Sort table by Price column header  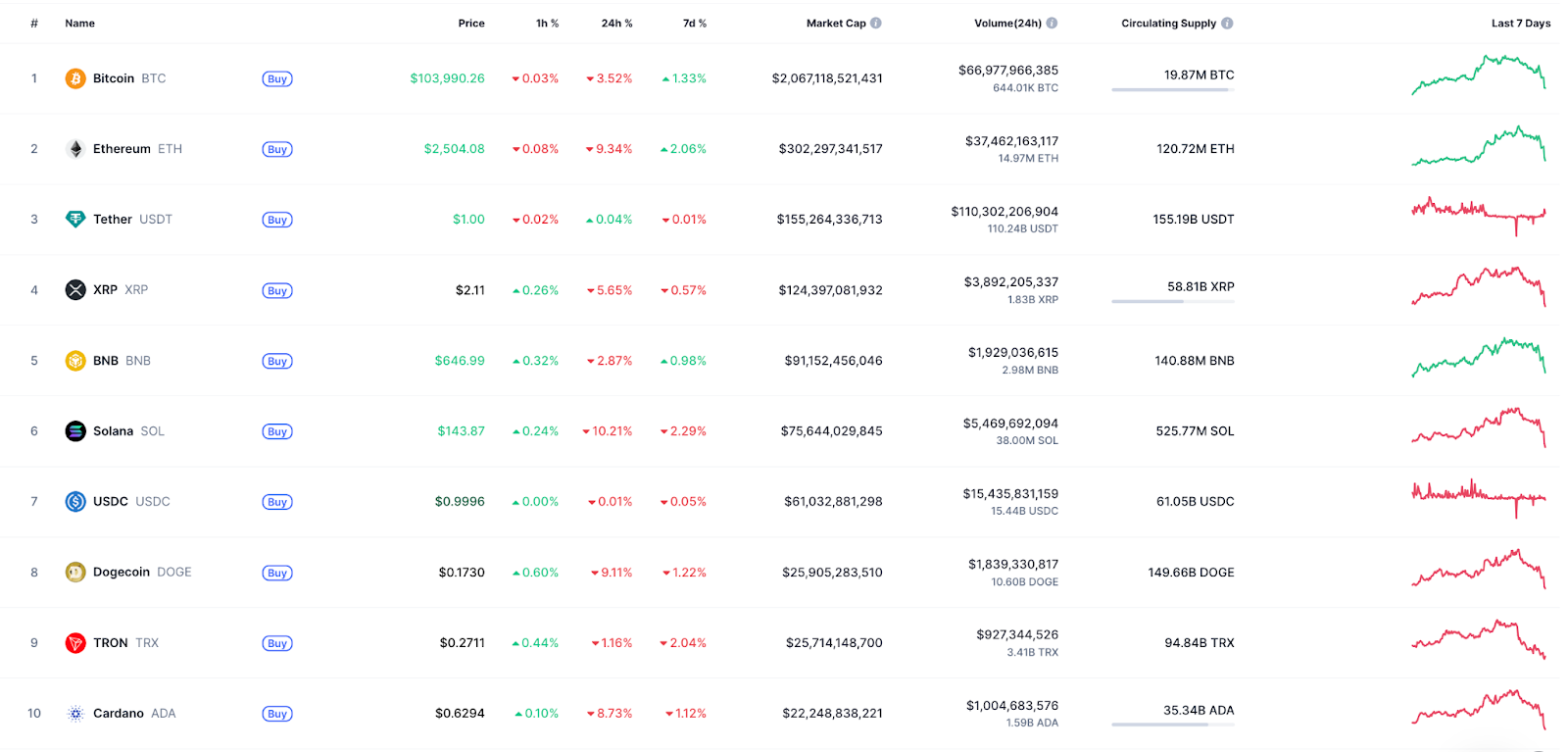coord(470,23)
